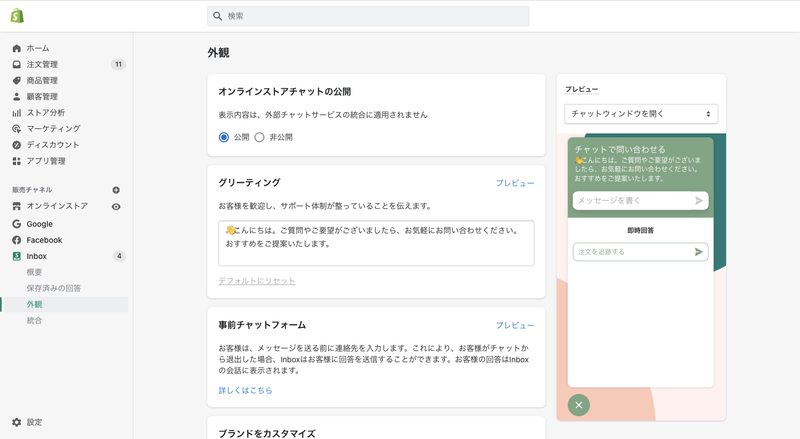Open the チャットウィンドウを開く preview dropdown
800x439 pixels.
point(641,114)
